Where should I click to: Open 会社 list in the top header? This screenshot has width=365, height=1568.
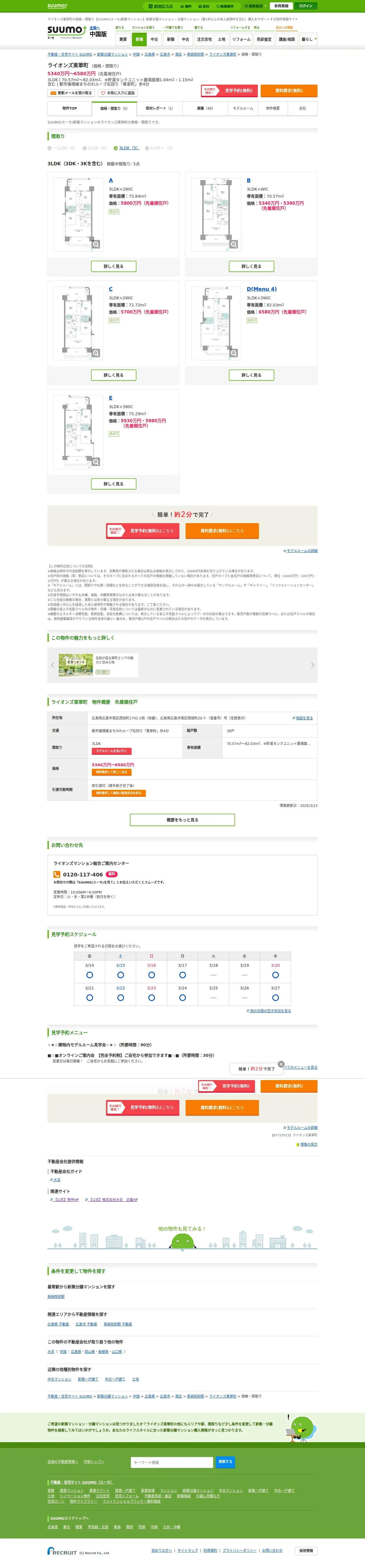(x=204, y=6)
